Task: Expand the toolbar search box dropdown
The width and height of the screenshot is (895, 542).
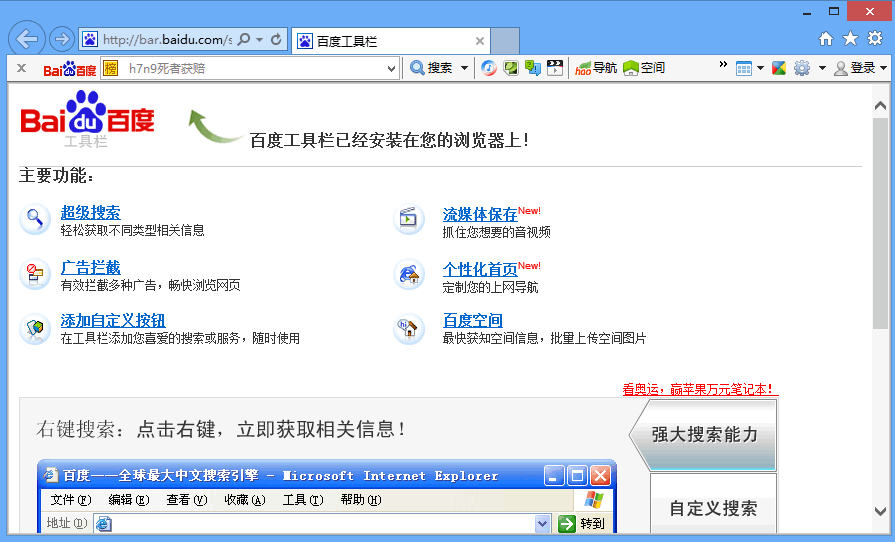Action: tap(391, 68)
